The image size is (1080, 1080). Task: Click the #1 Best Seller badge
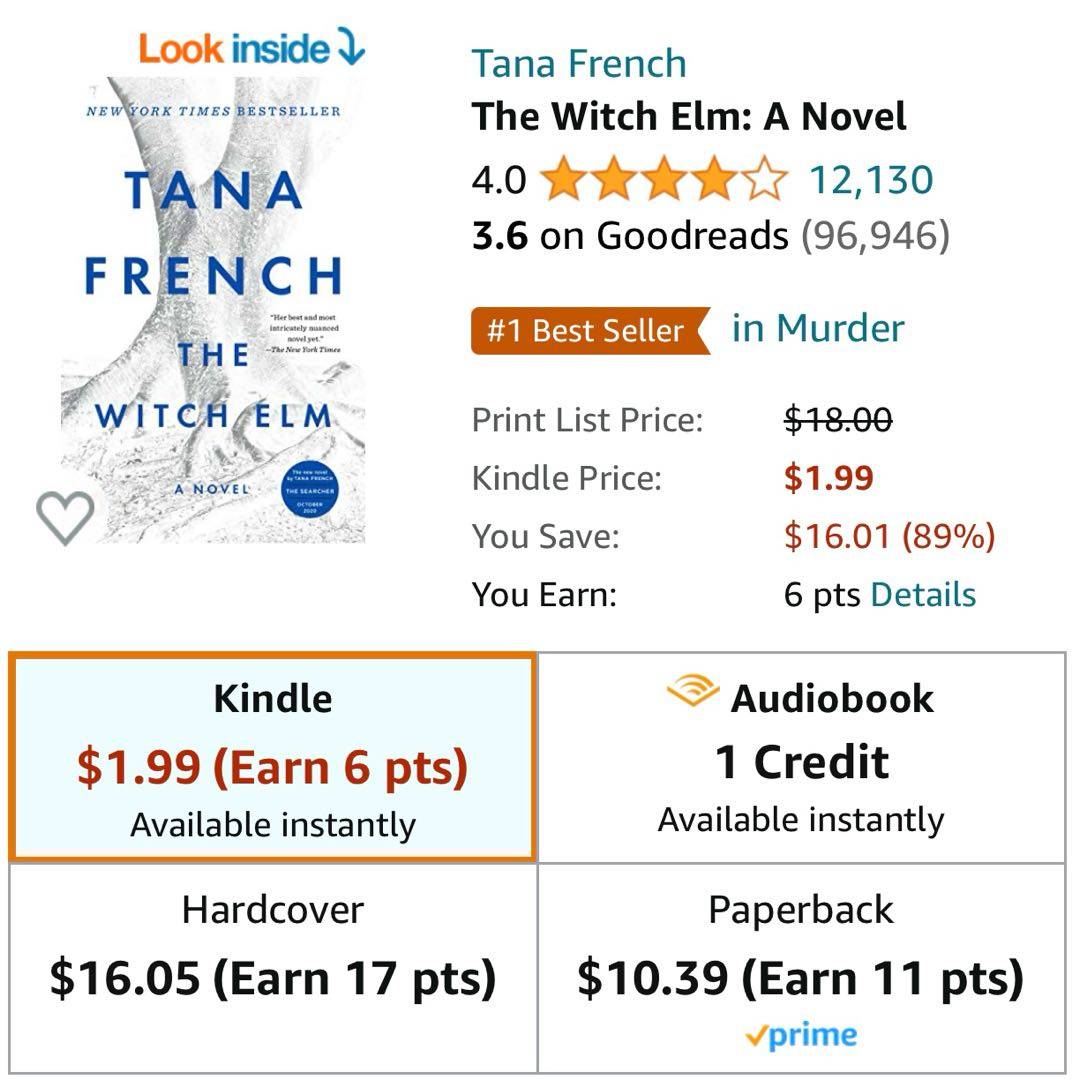[590, 331]
